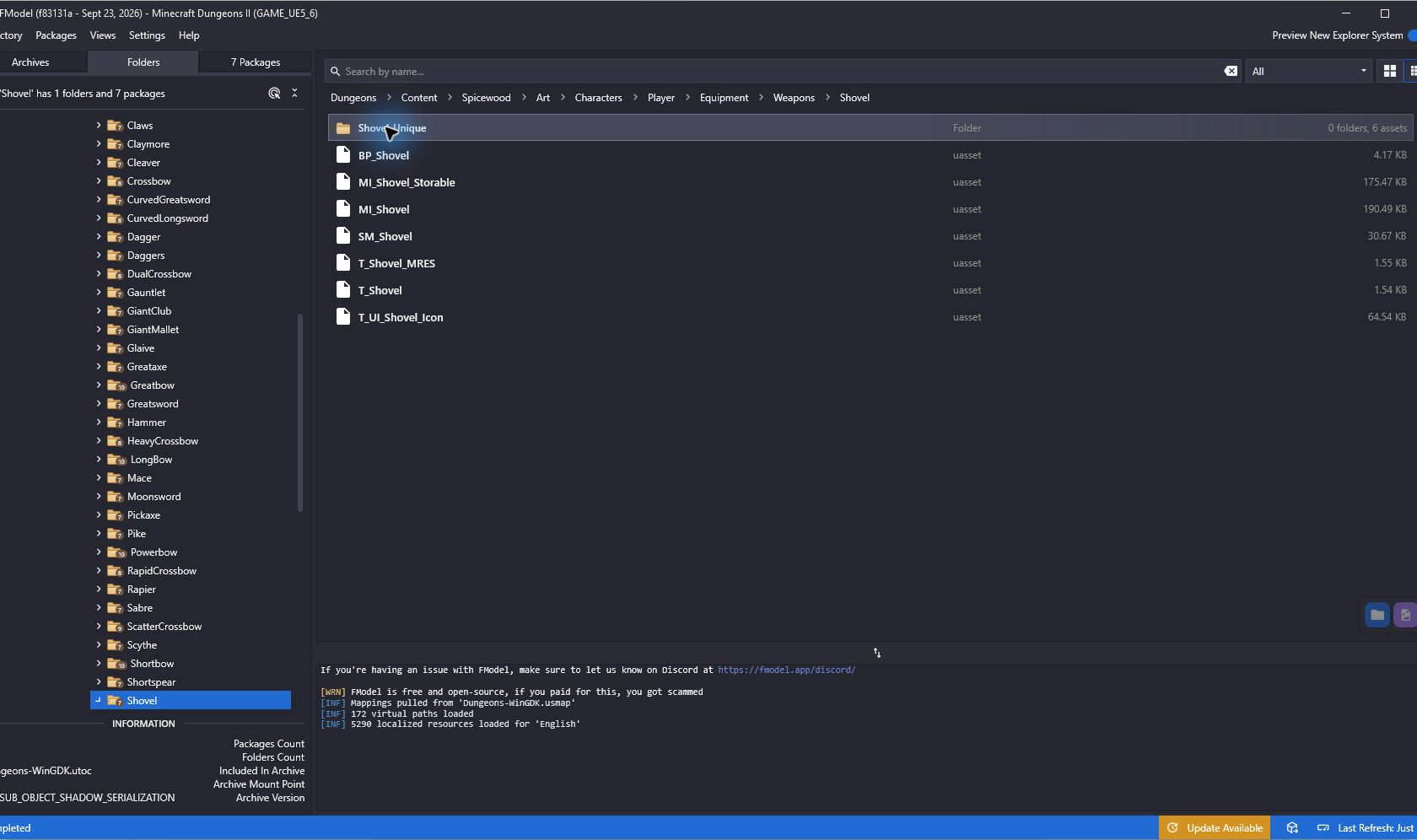Click the magnifier icon in search bar
The image size is (1417, 840).
336,72
